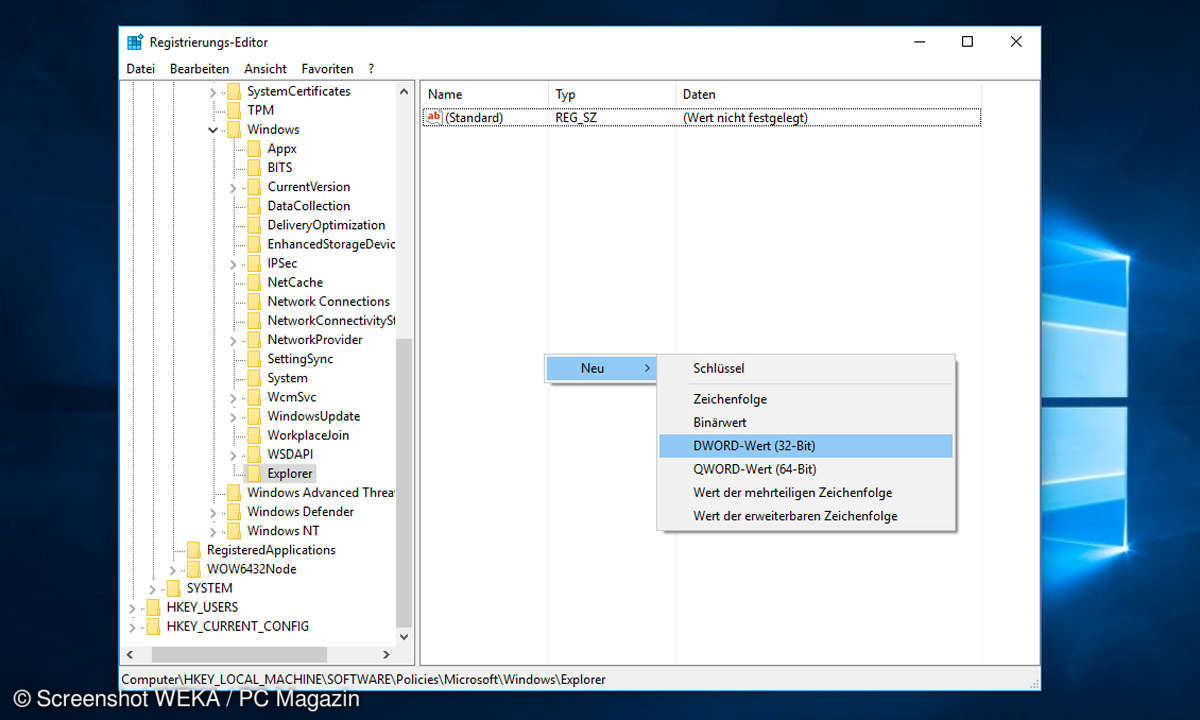The height and width of the screenshot is (720, 1200).
Task: Expand the HKEY_CURRENT_CONFIG hive
Action: tap(132, 627)
